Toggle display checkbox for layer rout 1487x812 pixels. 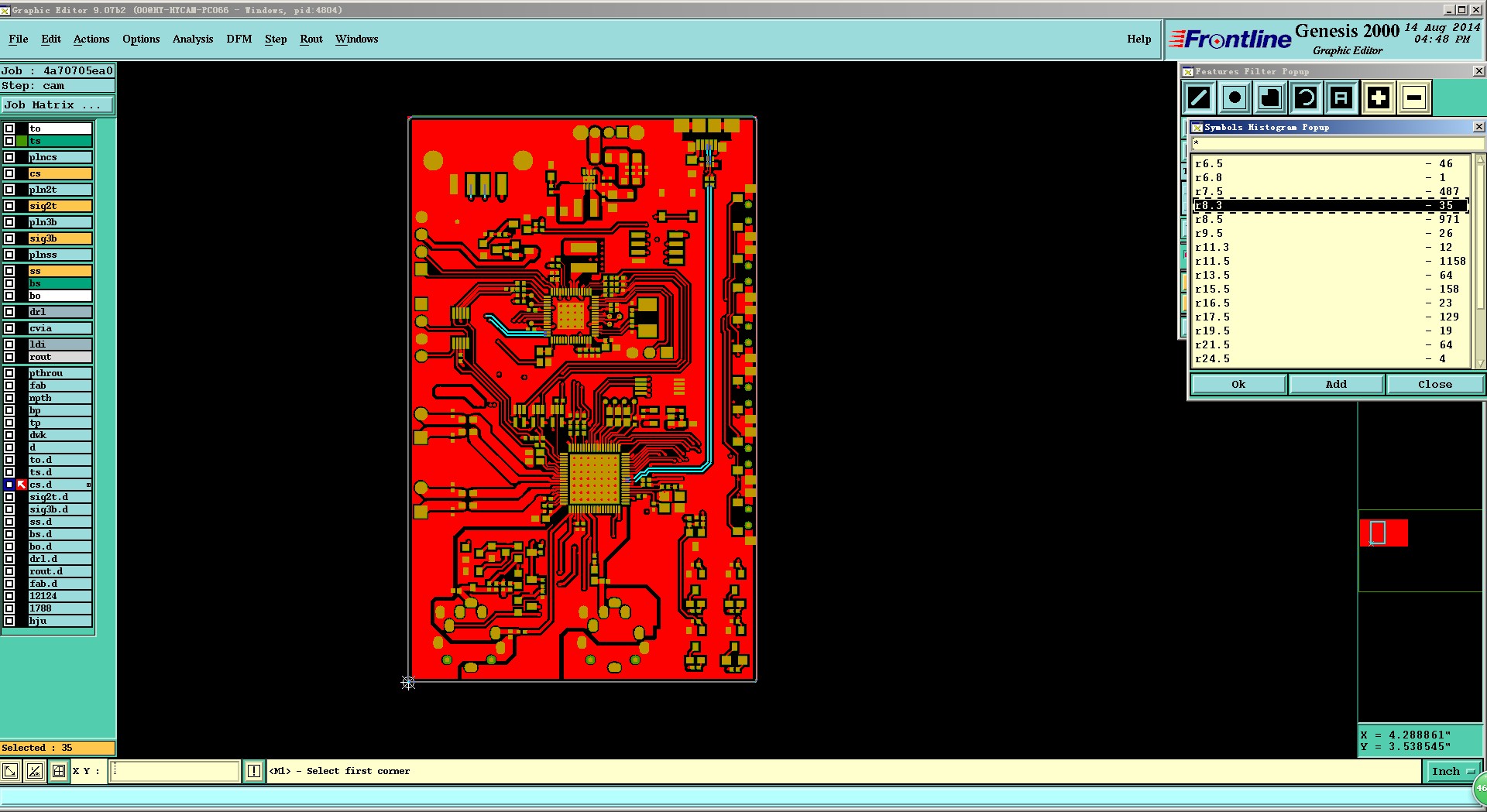pos(9,357)
